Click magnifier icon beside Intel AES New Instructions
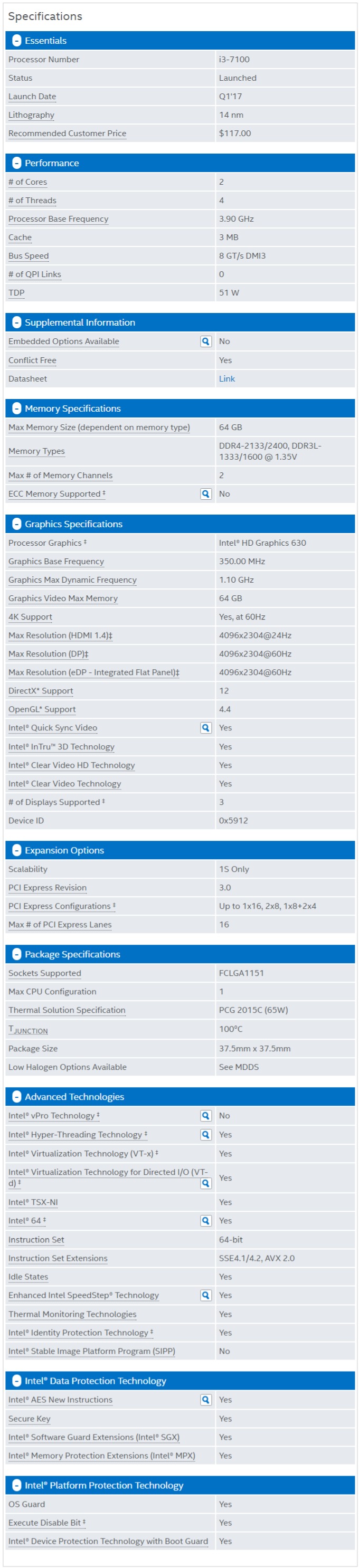359x1568 pixels. point(206,1400)
